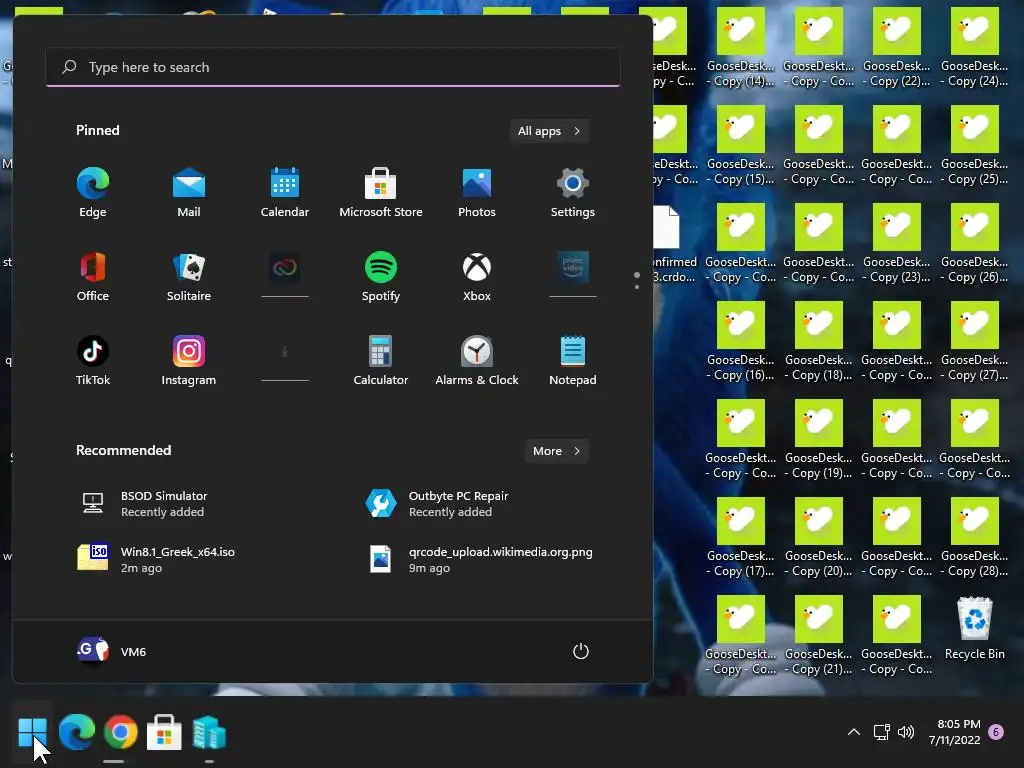
Task: Show hidden tray icons chevron
Action: coord(854,732)
